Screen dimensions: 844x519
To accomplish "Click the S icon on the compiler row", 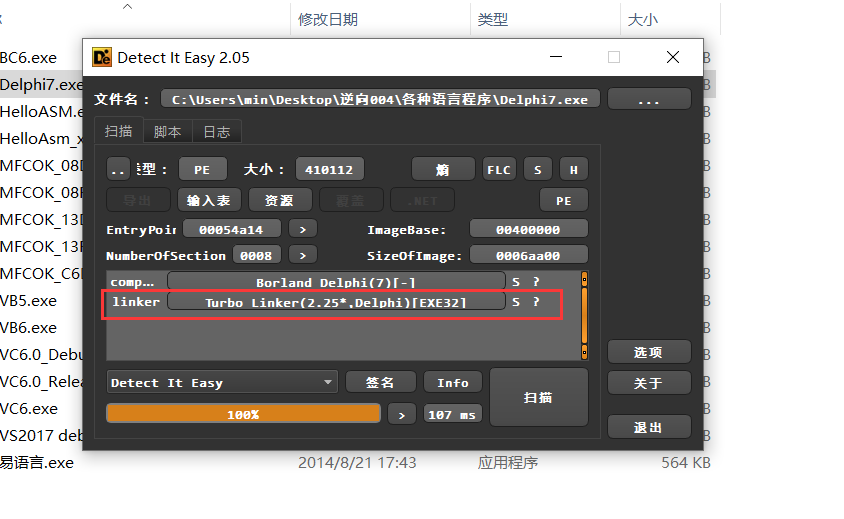I will coord(516,282).
